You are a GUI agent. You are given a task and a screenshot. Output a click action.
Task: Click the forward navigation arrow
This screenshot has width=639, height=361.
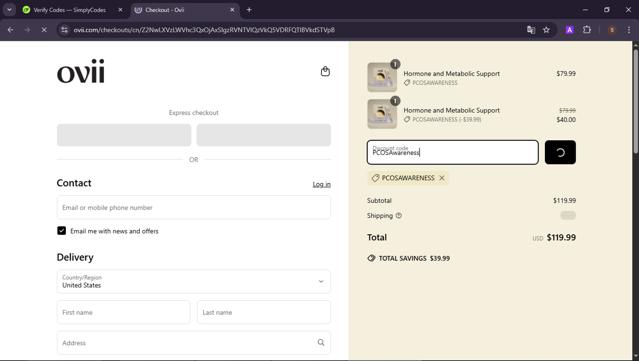point(27,30)
